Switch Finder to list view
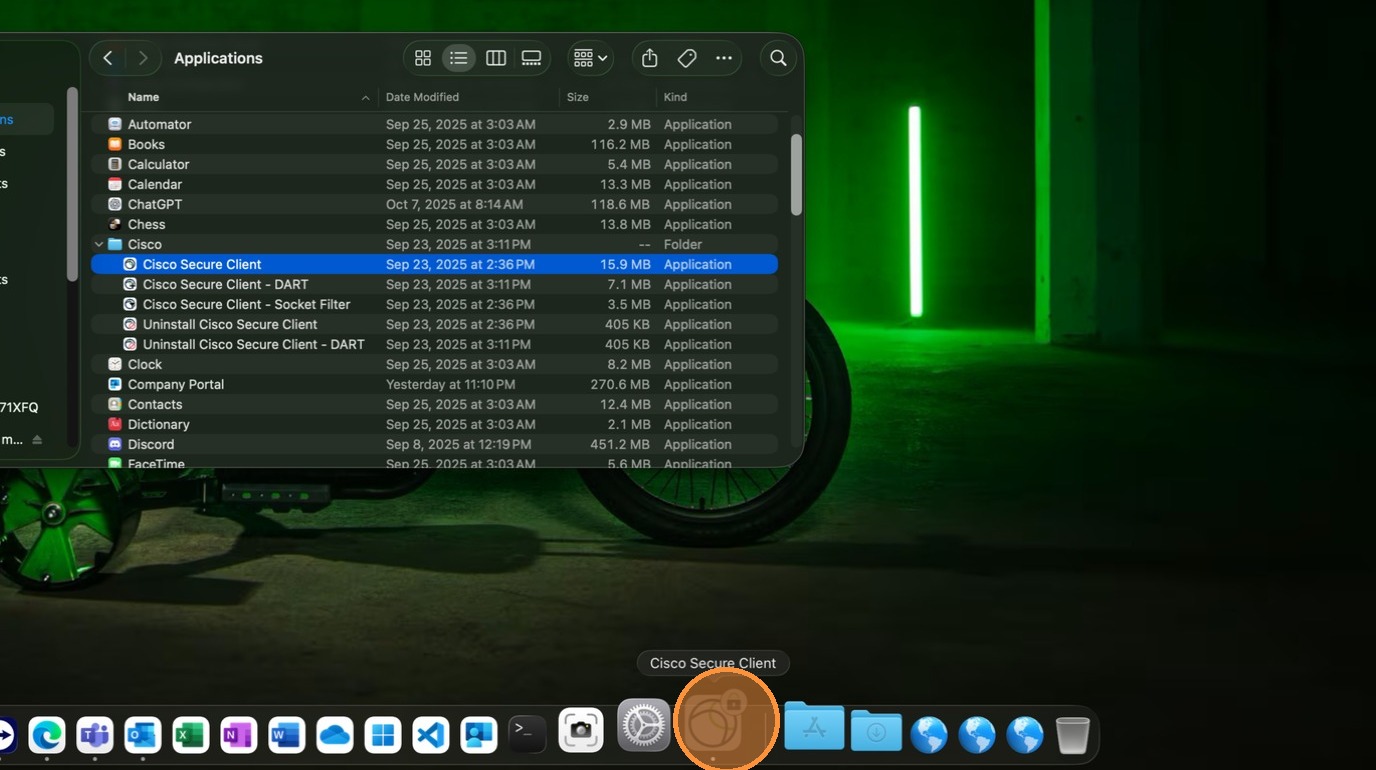The image size is (1376, 770). click(459, 58)
